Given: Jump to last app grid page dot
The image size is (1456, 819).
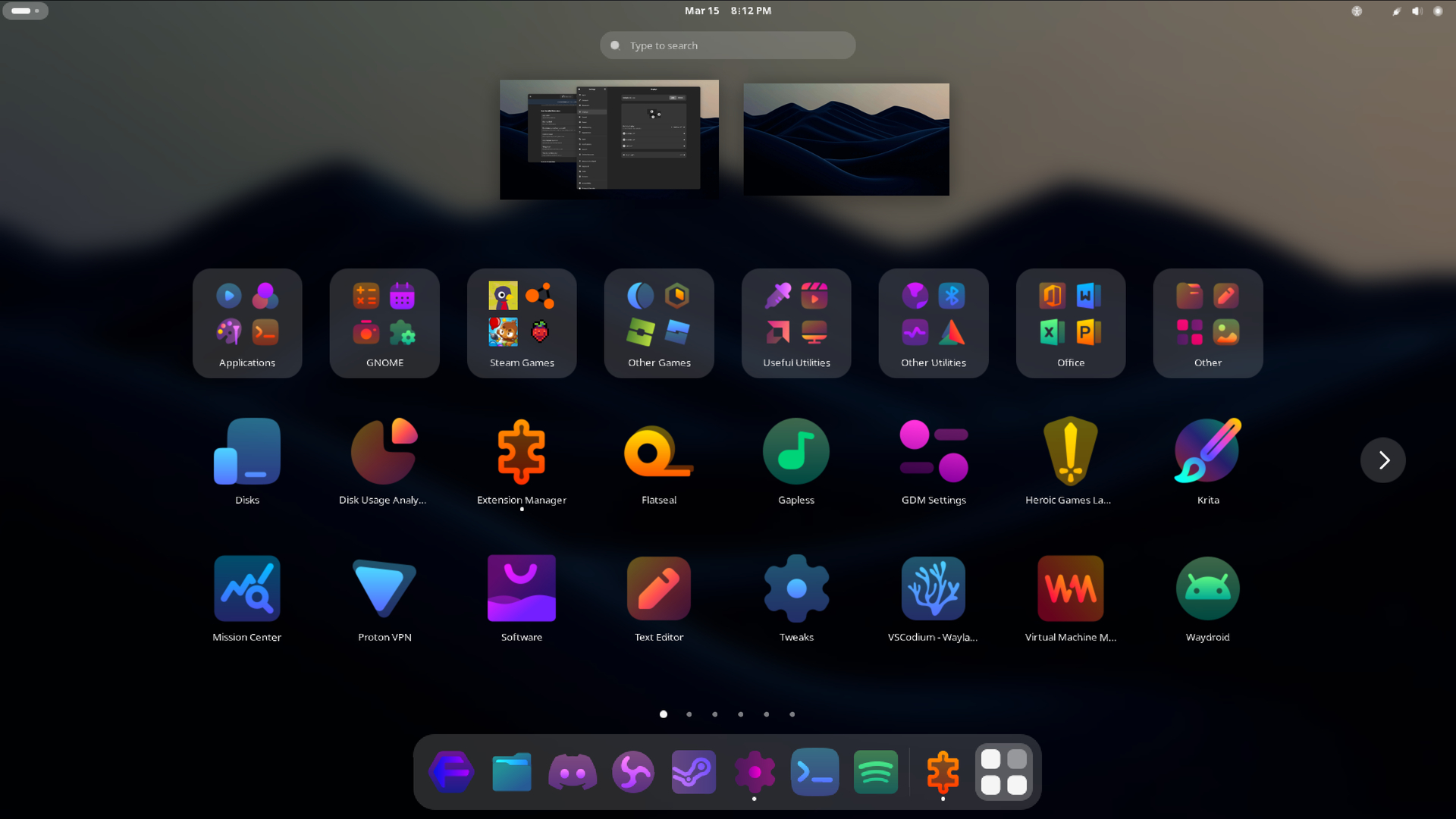Looking at the screenshot, I should [792, 714].
